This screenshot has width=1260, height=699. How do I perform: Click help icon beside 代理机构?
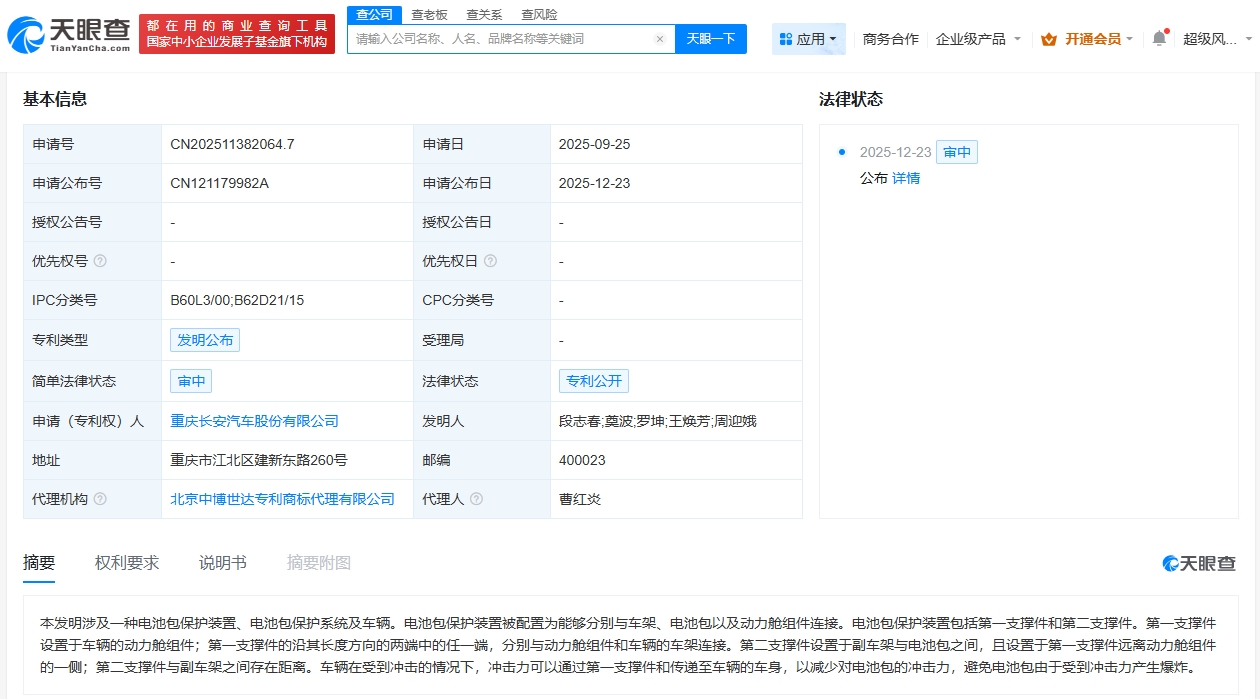100,499
